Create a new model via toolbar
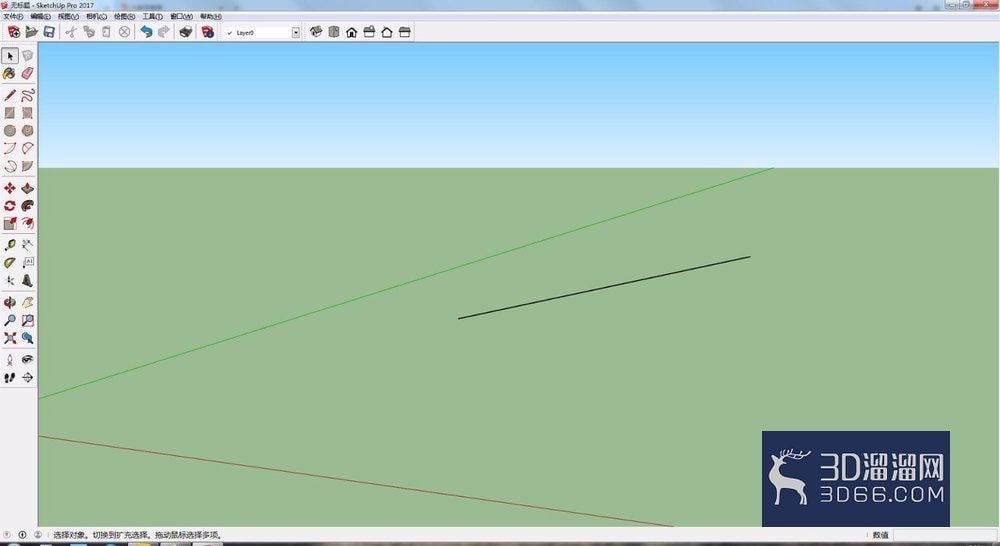Viewport: 1000px width, 546px height. point(14,32)
